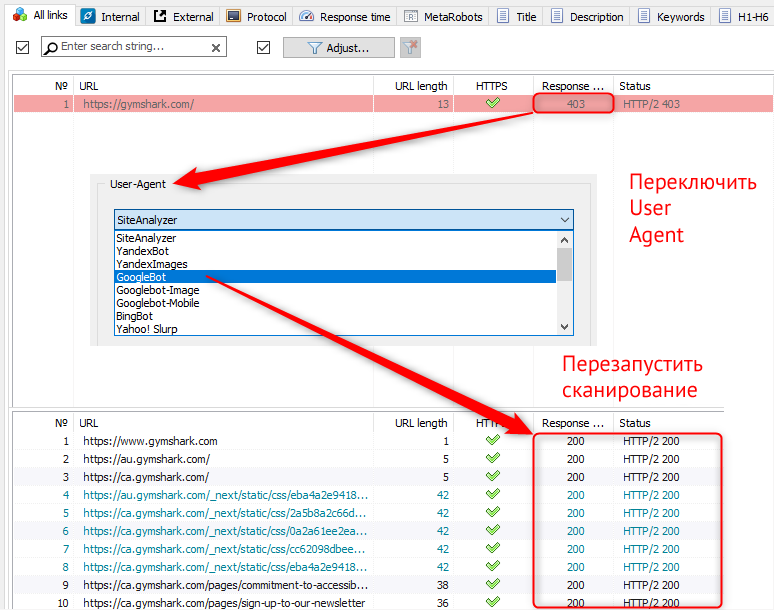This screenshot has height=610, width=774.
Task: Select BingBot in the User-Agent list
Action: (335, 316)
